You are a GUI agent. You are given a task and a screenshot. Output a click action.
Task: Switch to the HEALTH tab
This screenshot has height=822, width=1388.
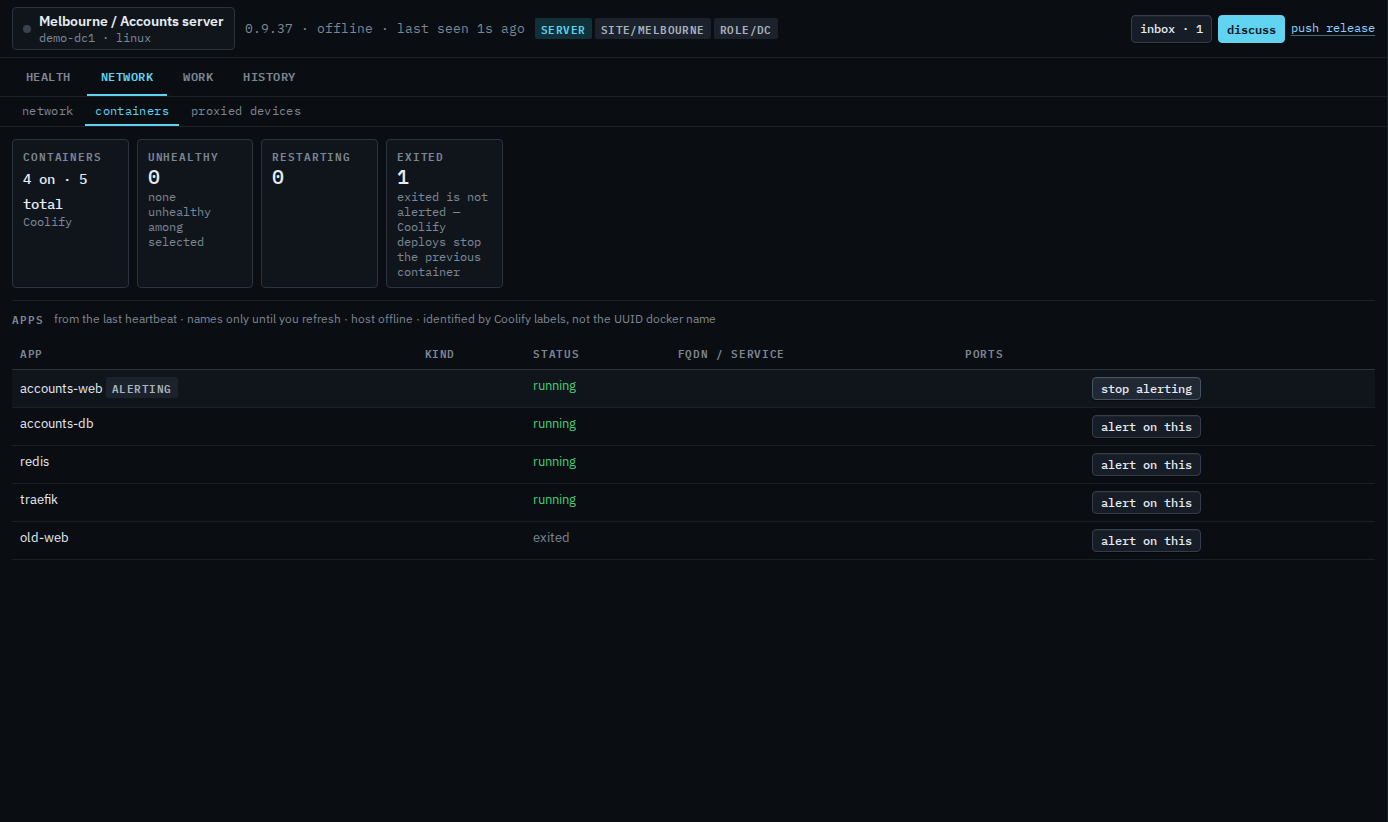point(48,77)
